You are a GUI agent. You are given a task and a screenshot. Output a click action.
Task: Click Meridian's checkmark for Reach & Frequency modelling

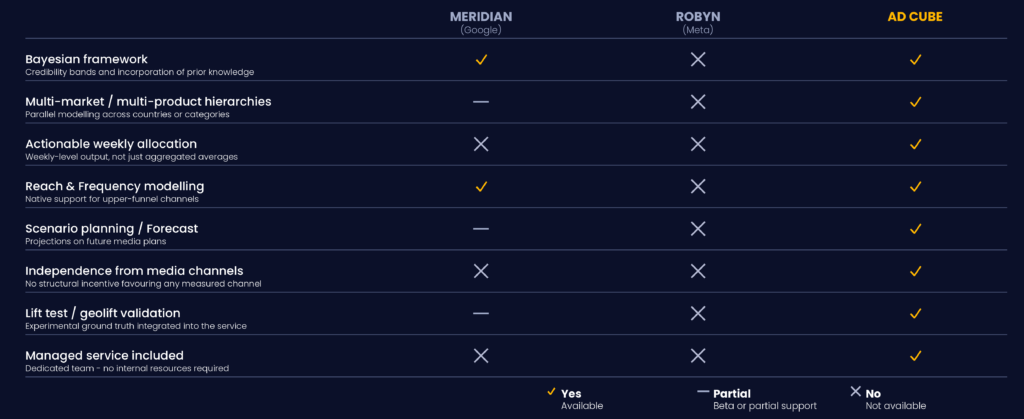coord(481,187)
